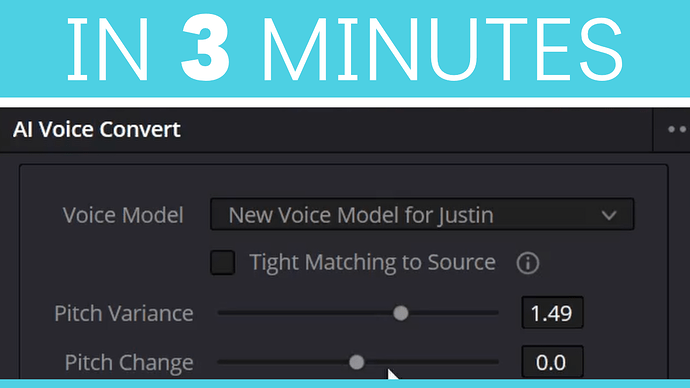
Task: Select the Pitch Variance value field showing 1.49
Action: pos(552,313)
